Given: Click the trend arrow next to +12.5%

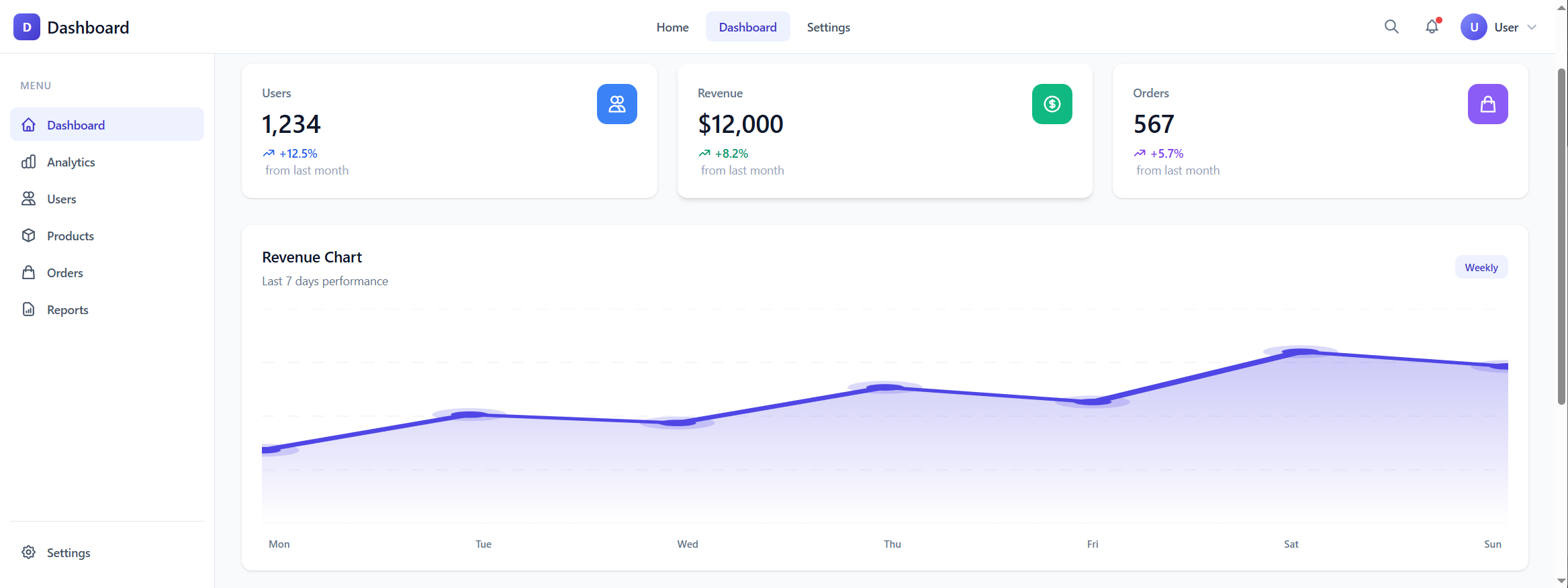Looking at the screenshot, I should pos(269,154).
